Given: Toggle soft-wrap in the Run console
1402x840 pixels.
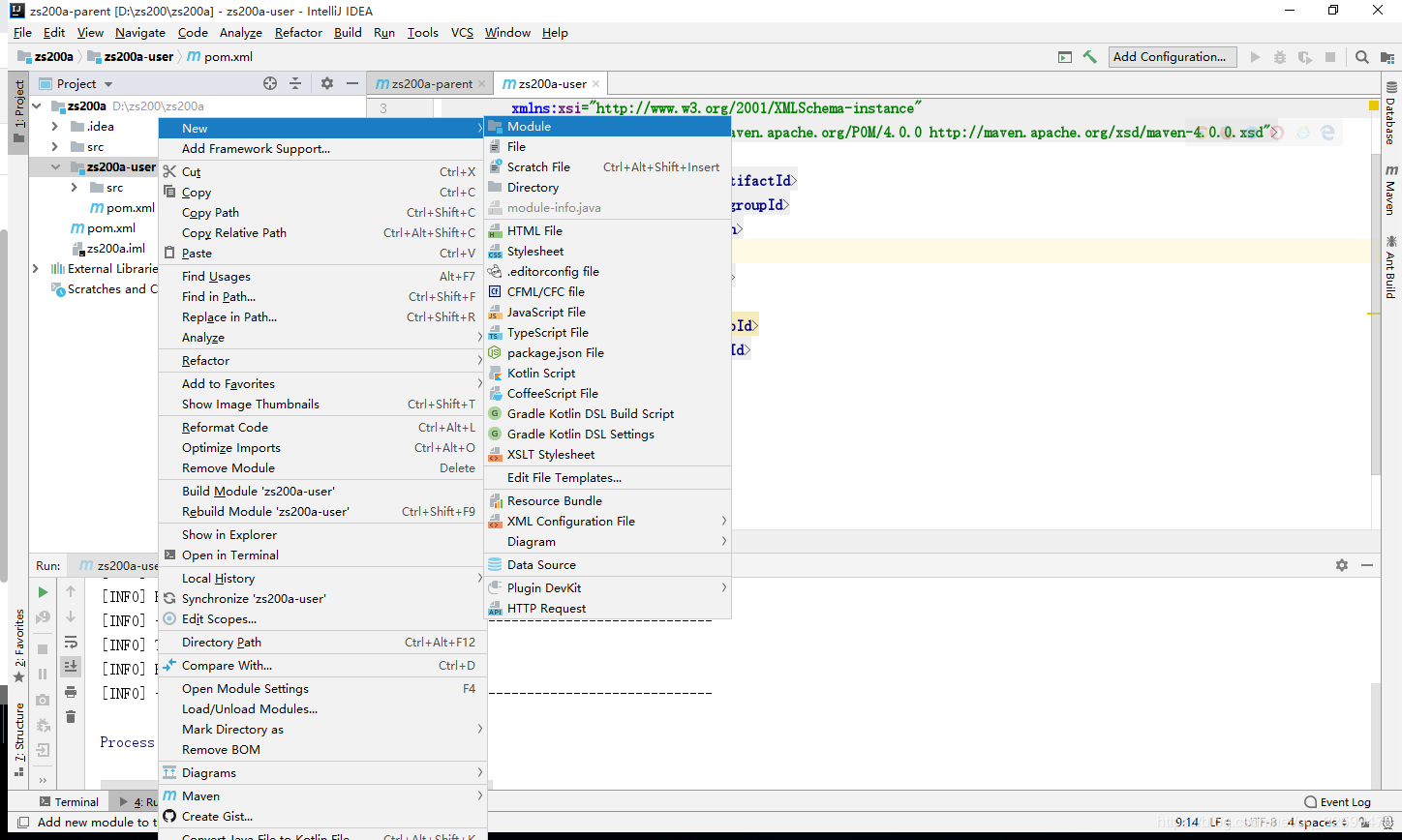Looking at the screenshot, I should click(x=71, y=642).
